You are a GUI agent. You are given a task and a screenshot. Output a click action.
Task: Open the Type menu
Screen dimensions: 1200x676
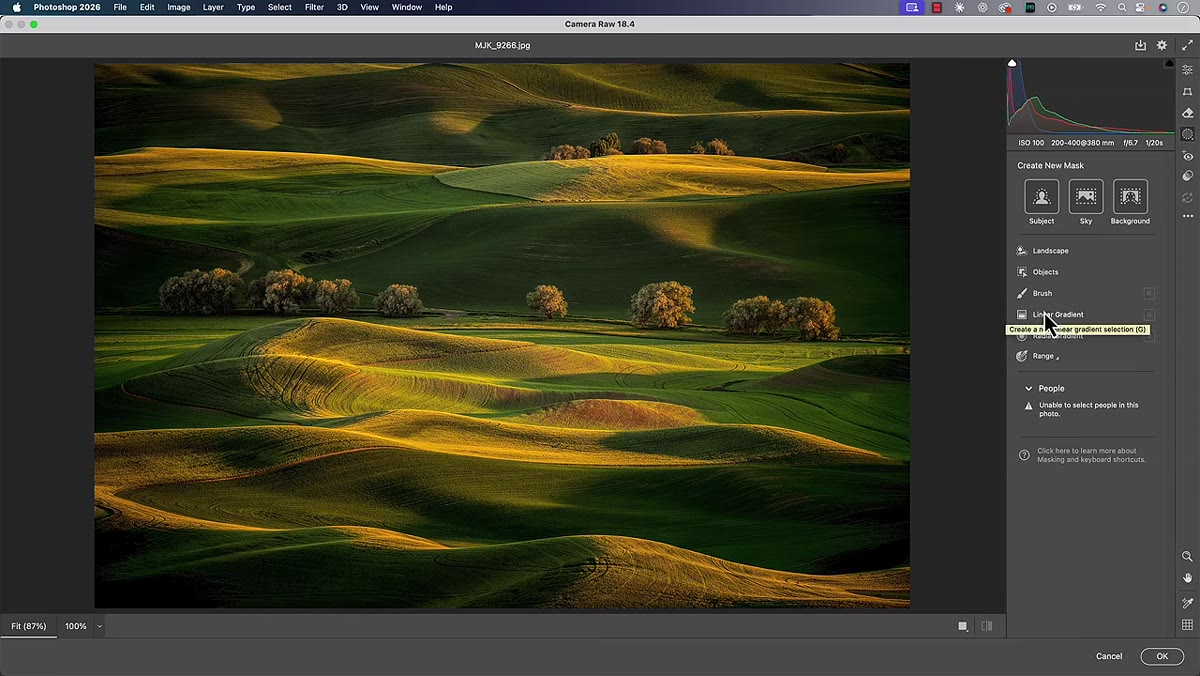tap(246, 7)
